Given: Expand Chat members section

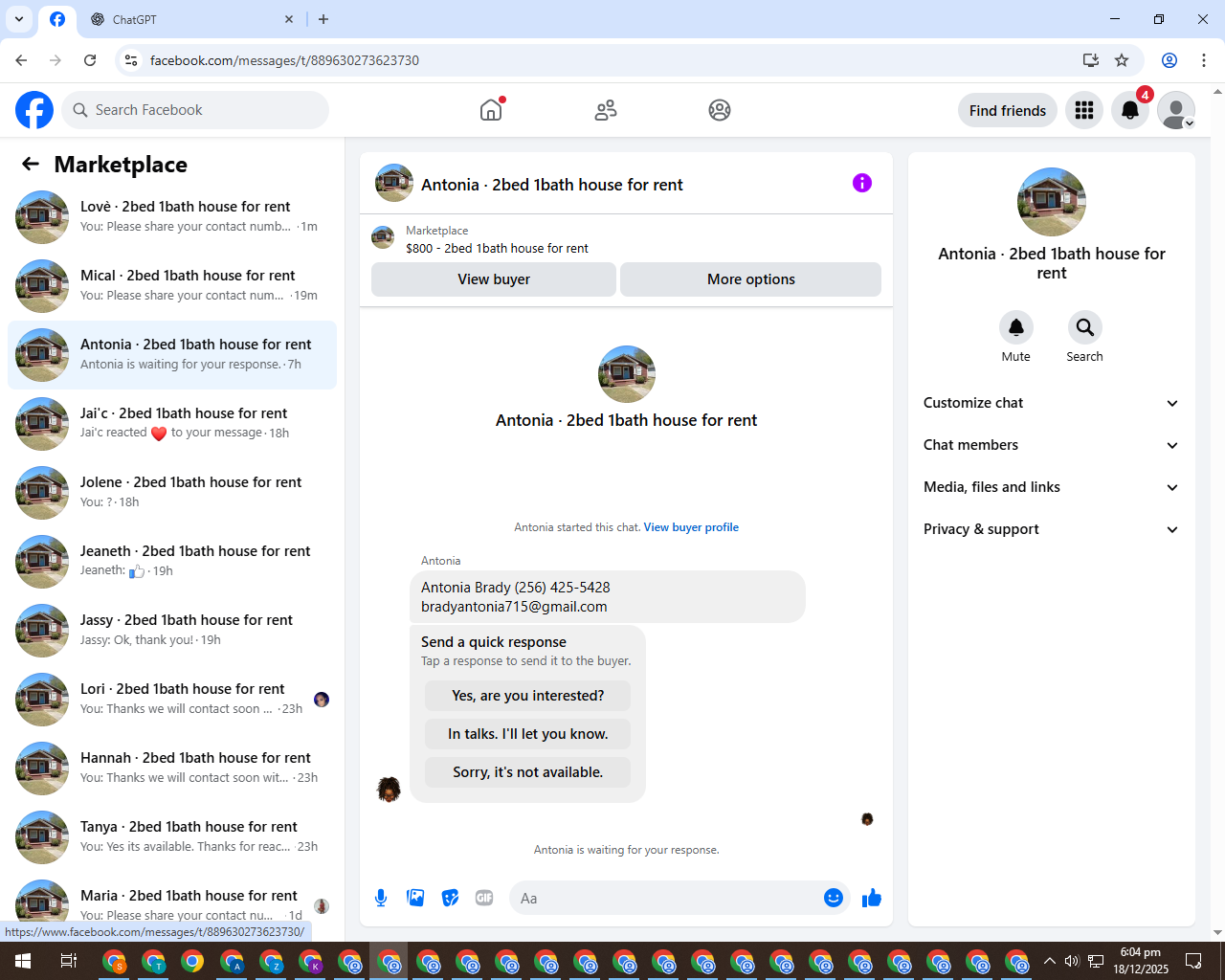Looking at the screenshot, I should pos(1052,445).
